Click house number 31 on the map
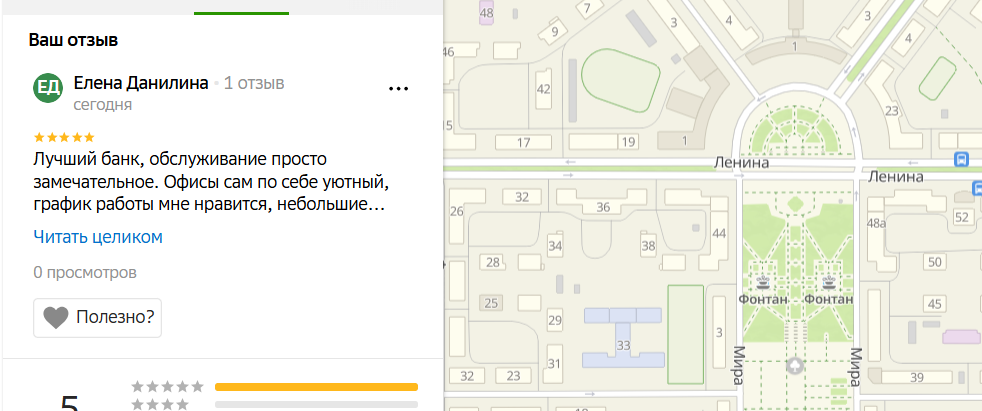The height and width of the screenshot is (411, 982). click(554, 364)
